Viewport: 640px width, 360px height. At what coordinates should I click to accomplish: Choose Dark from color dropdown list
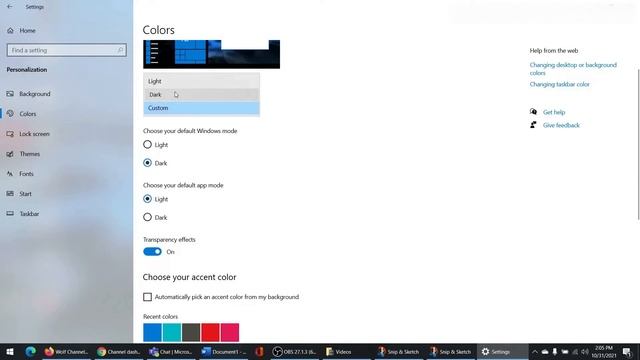201,95
